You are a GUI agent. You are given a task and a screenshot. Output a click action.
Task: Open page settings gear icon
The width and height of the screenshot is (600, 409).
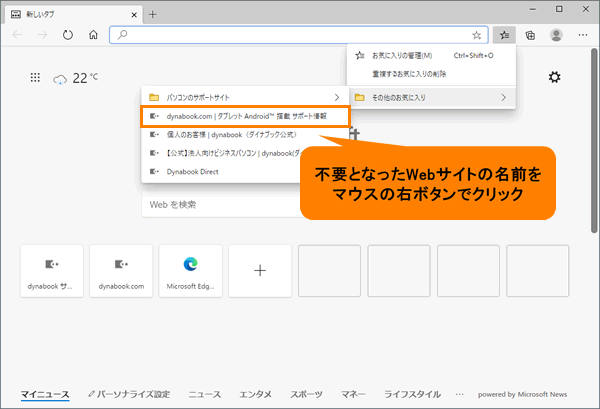[x=554, y=77]
